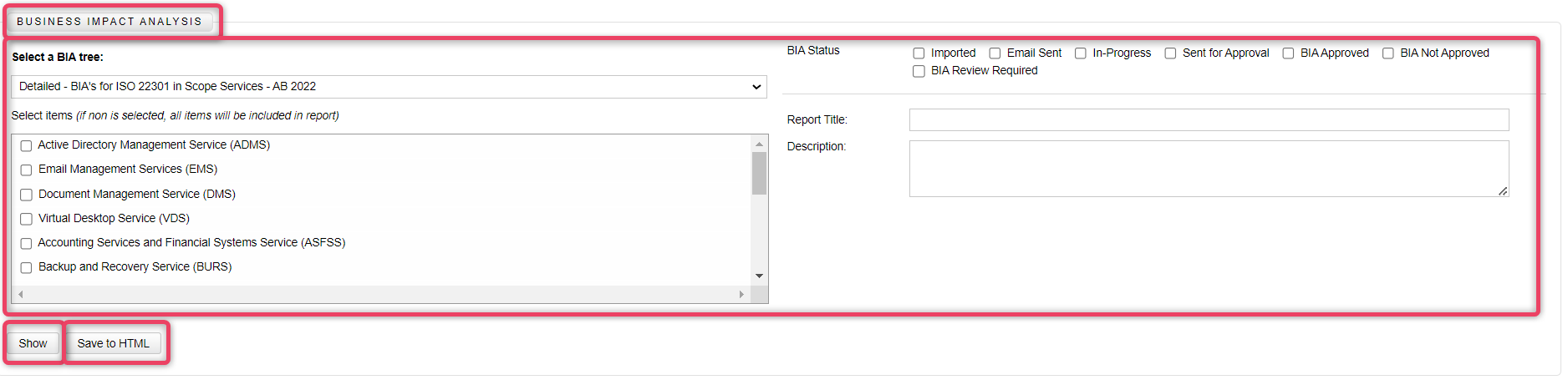The image size is (1568, 385).
Task: Enable the In-Progress status filter
Action: [1080, 53]
